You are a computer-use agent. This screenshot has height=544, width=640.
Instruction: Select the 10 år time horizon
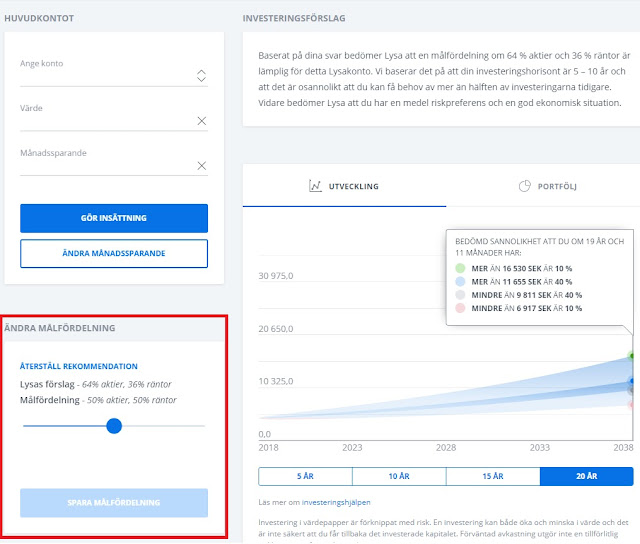pos(399,476)
